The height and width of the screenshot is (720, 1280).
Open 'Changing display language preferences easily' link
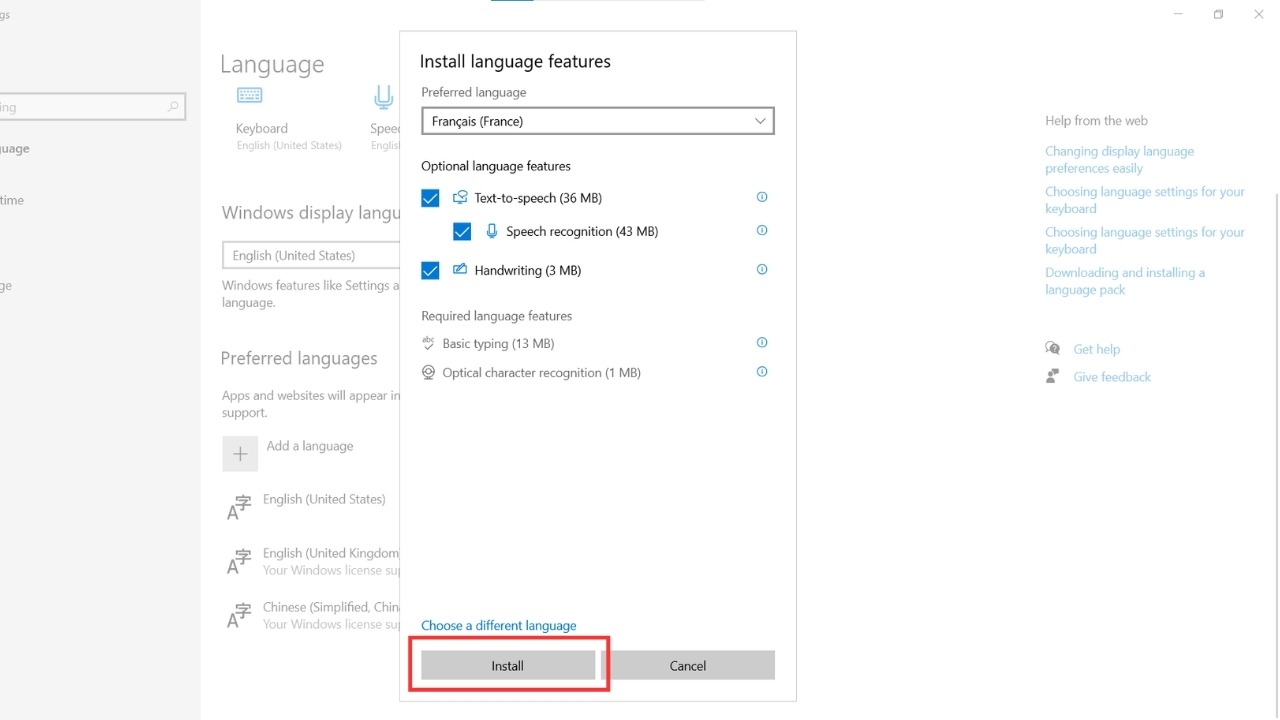tap(1120, 160)
